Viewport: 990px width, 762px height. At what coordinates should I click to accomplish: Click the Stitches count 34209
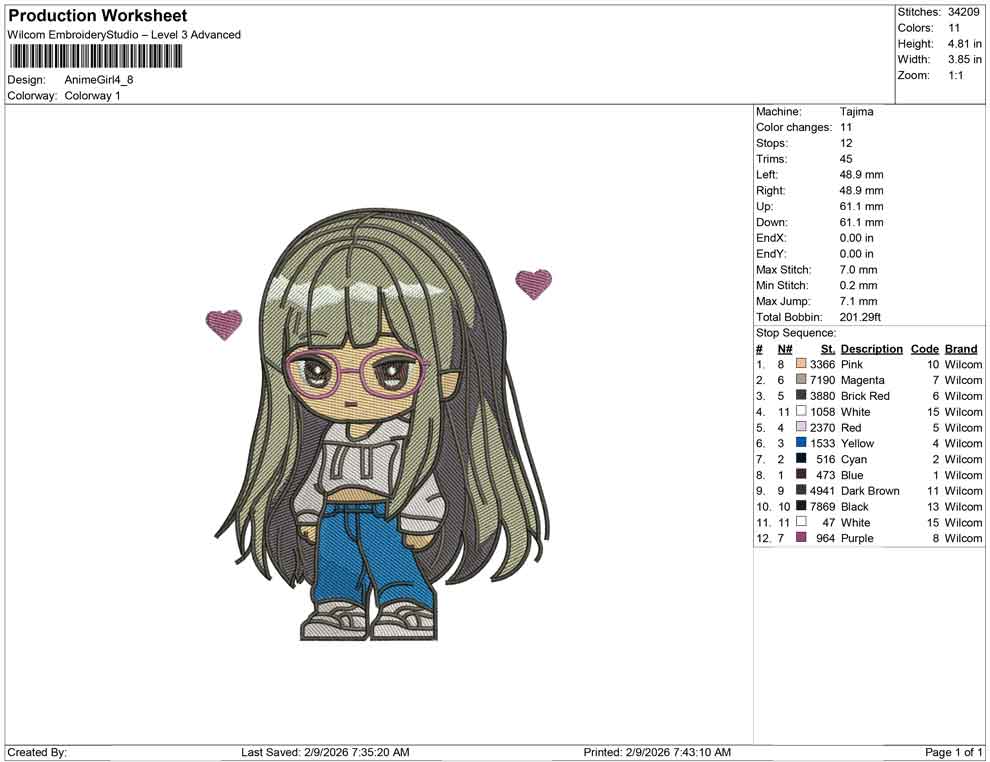[x=964, y=12]
